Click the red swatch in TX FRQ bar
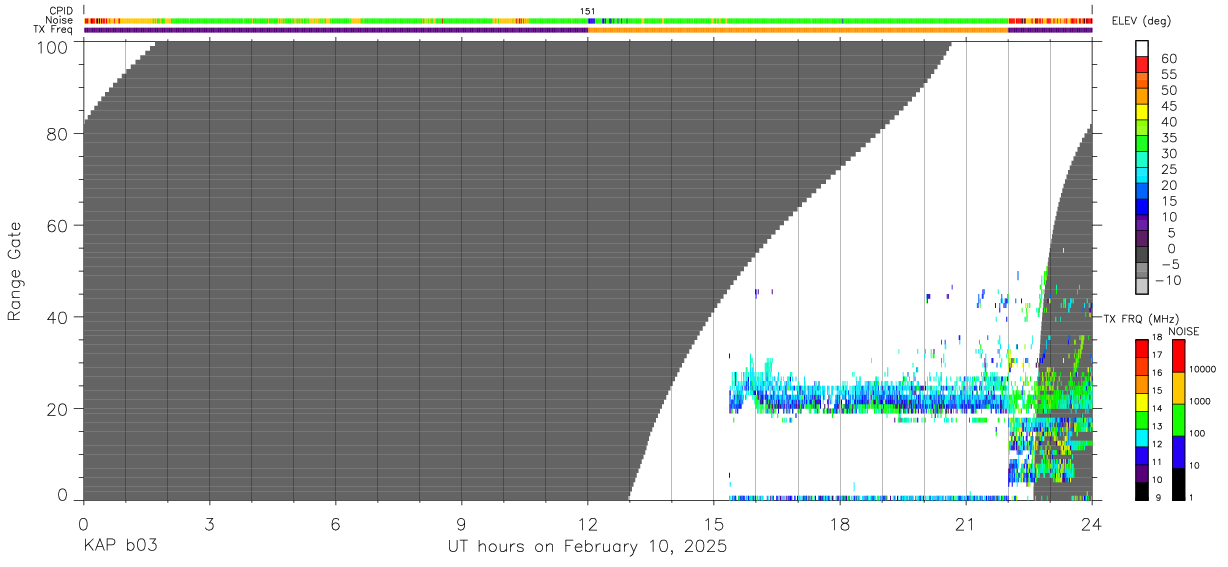This screenshot has height=567, width=1228. tap(1141, 347)
